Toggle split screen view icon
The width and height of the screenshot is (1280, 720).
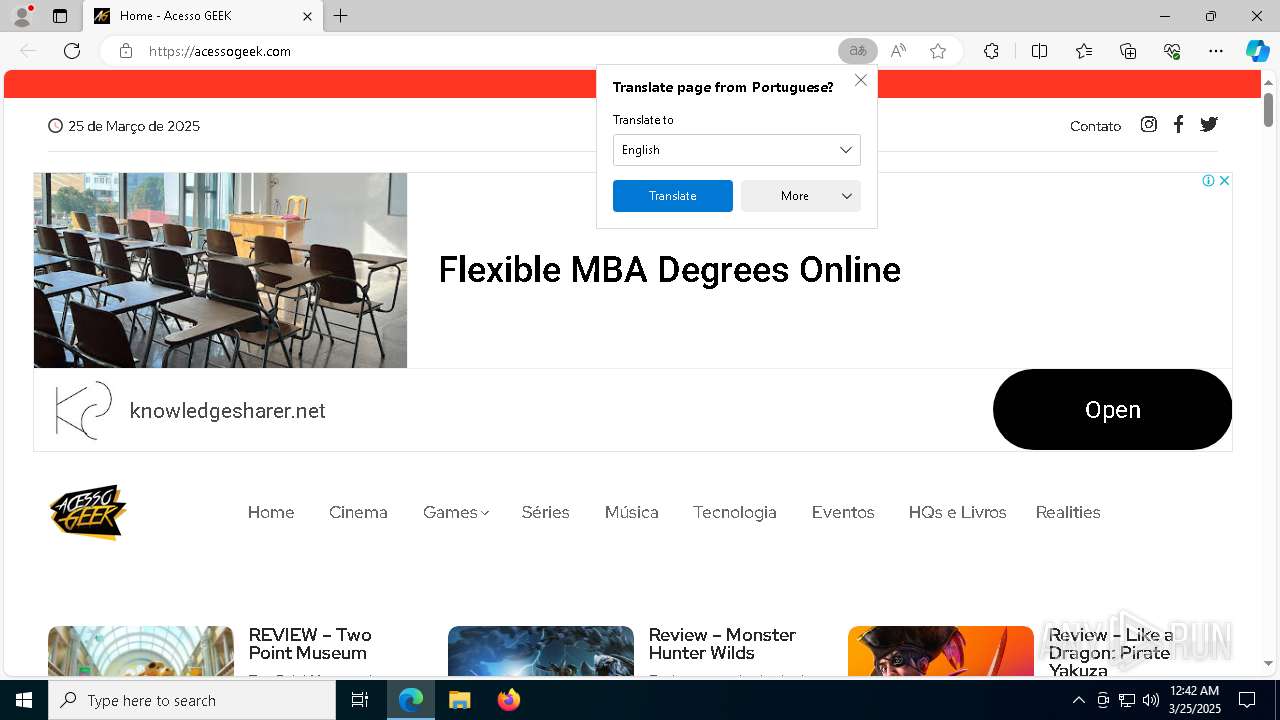click(x=1039, y=51)
